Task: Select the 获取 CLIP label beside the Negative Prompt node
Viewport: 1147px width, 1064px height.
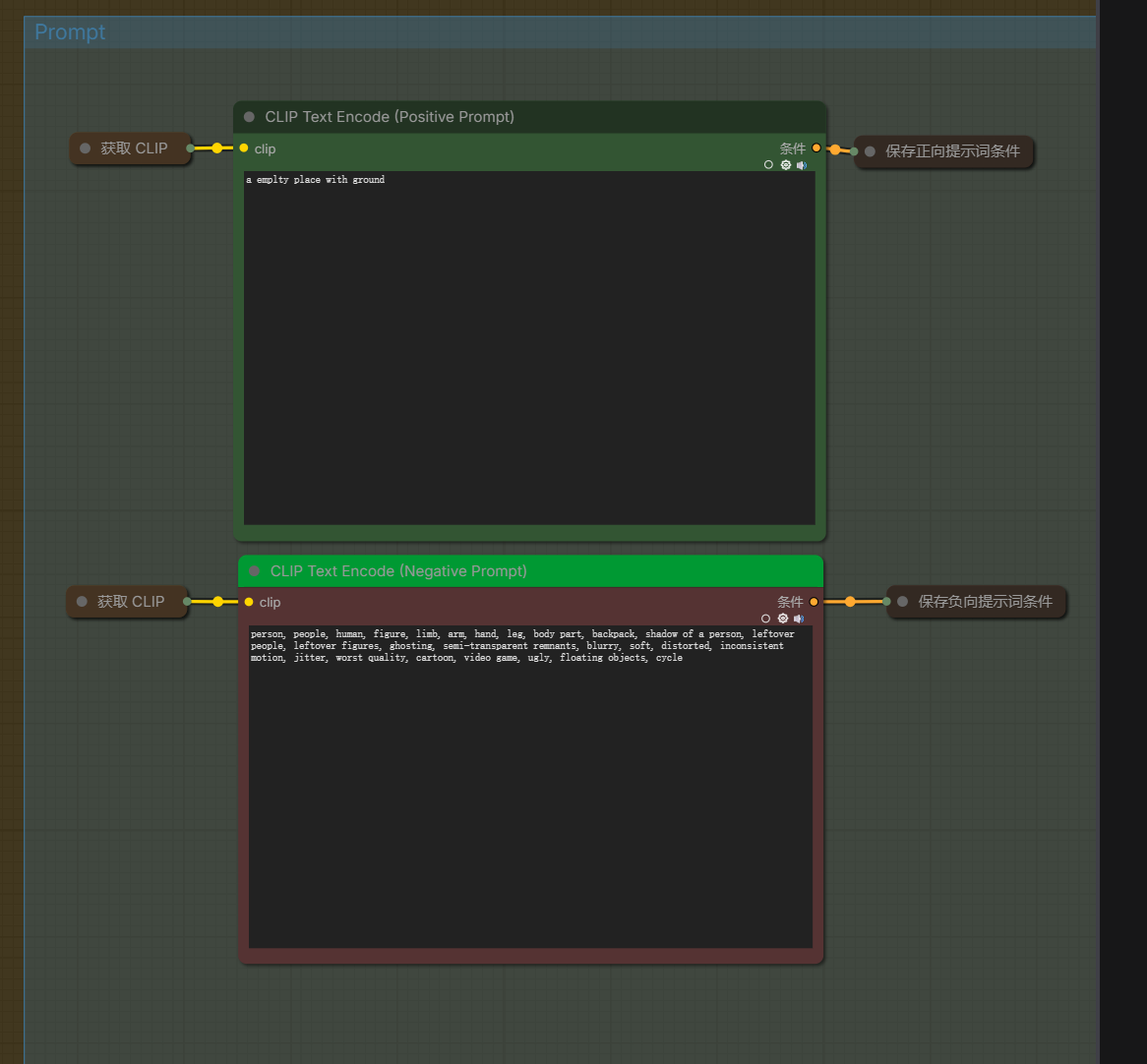Action: [x=131, y=602]
